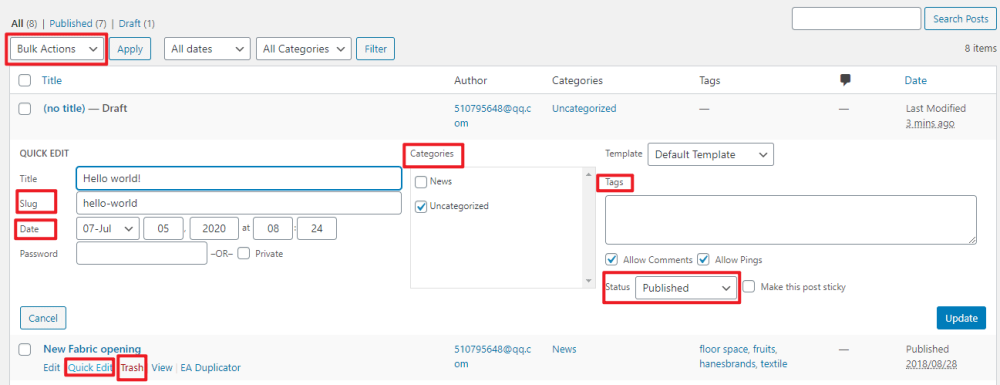Open New Fabric opening post title
Viewport: 1000px width, 385px height.
pyautogui.click(x=92, y=349)
